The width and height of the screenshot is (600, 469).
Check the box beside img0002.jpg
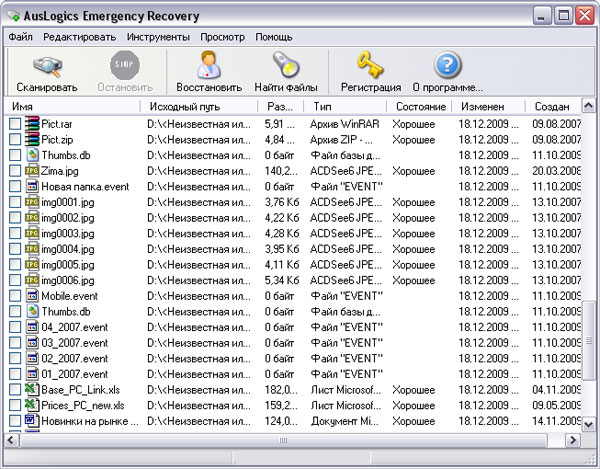[x=15, y=218]
